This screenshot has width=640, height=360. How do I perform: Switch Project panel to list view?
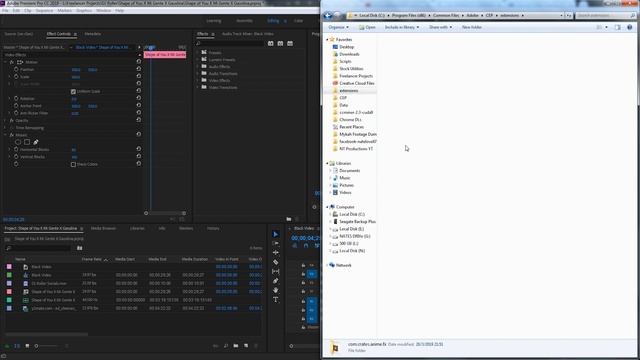pos(17,346)
